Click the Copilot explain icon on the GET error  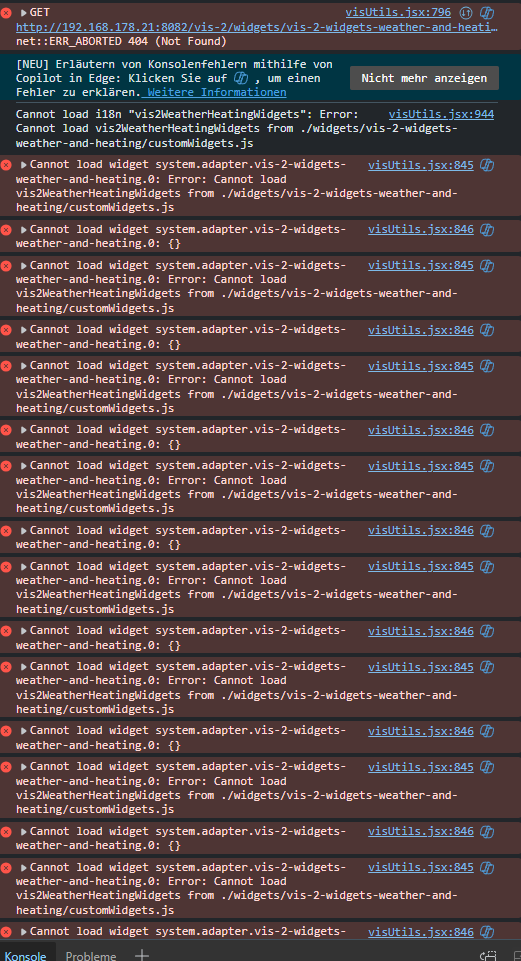point(487,12)
